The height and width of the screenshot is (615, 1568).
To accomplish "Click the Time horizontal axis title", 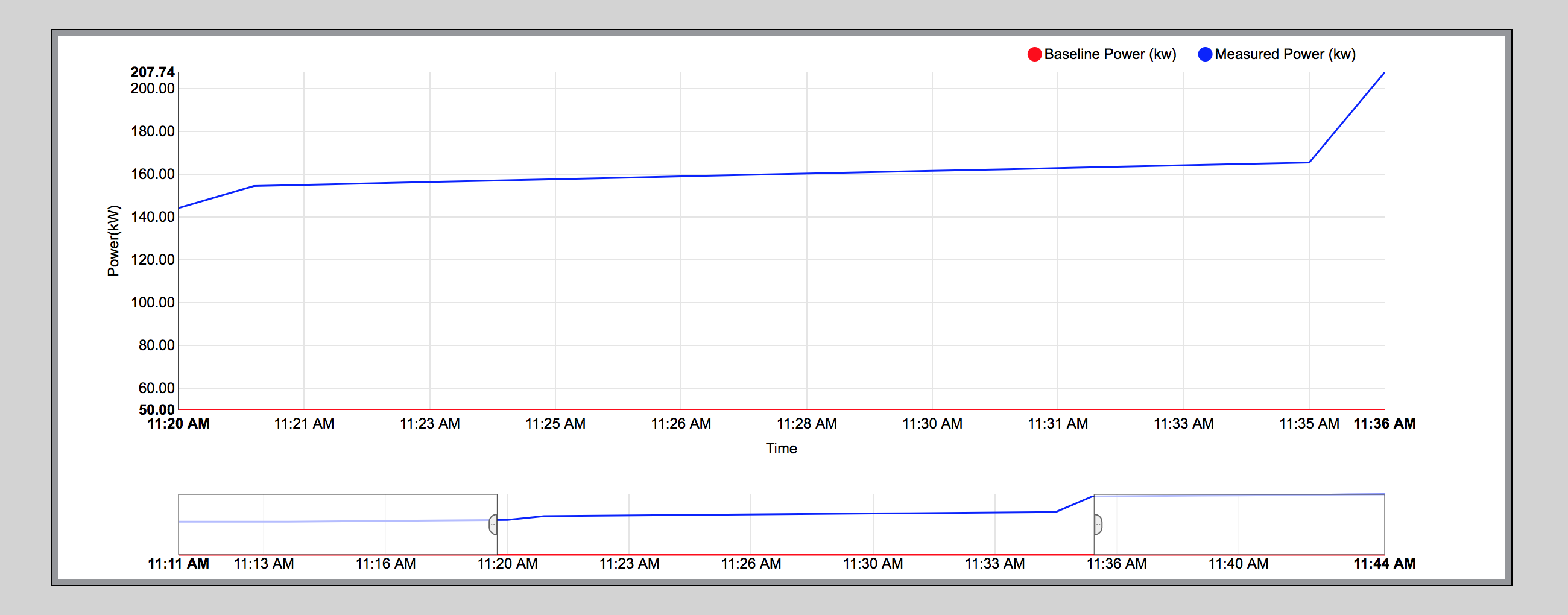I will [781, 449].
